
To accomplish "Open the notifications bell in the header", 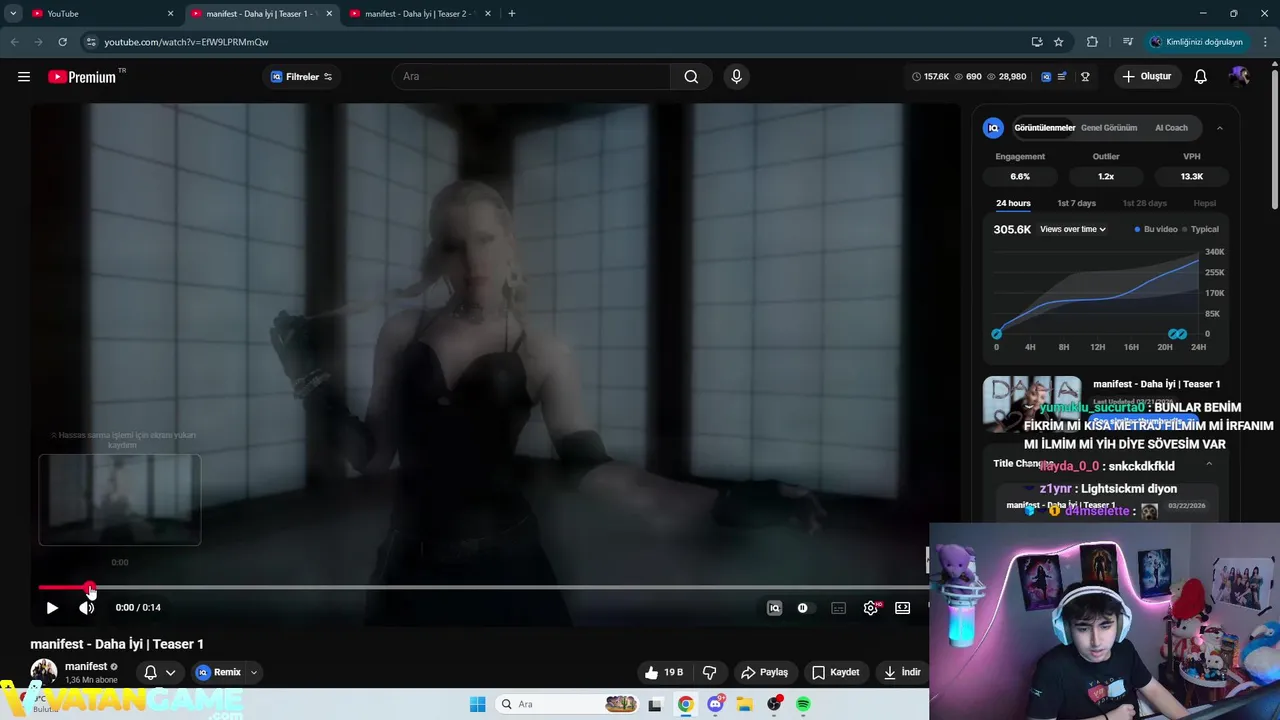I will [1201, 77].
